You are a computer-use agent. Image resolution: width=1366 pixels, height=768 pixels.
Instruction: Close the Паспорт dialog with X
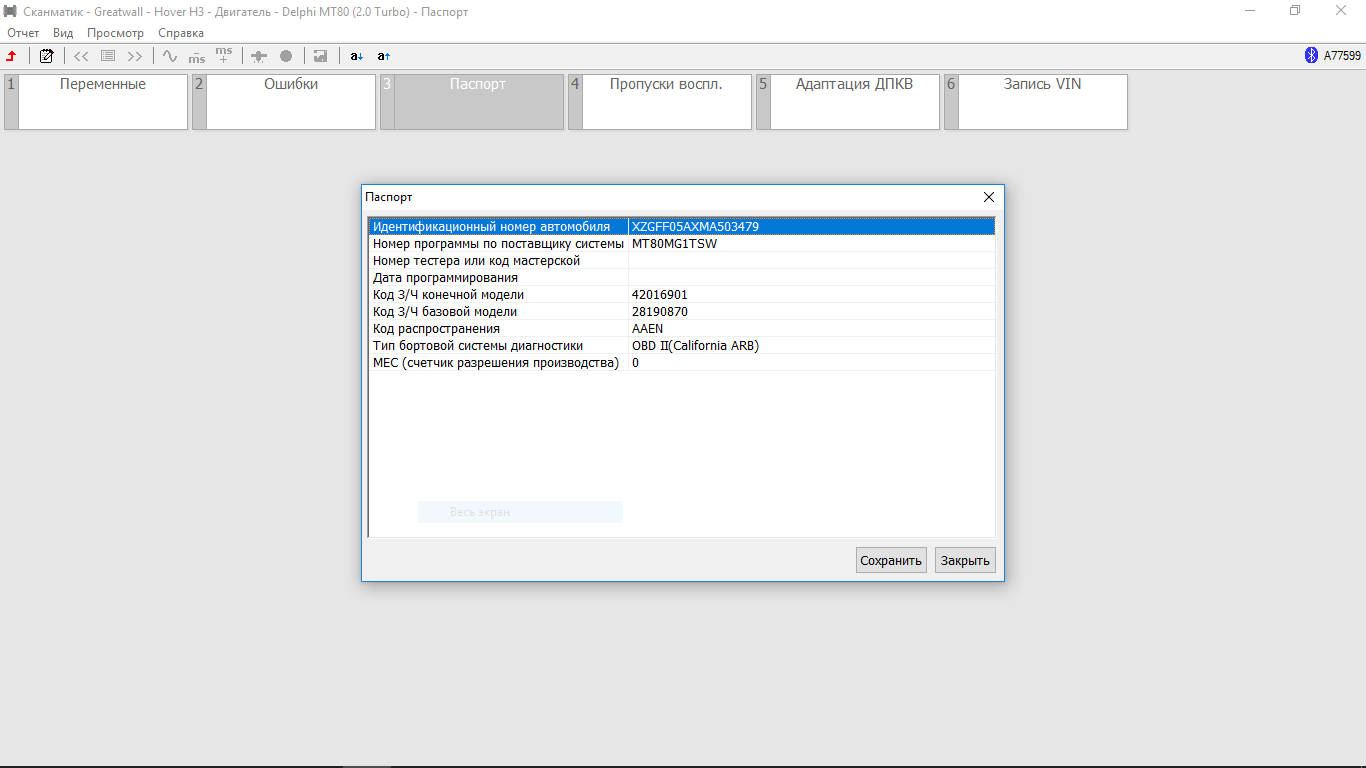click(989, 197)
